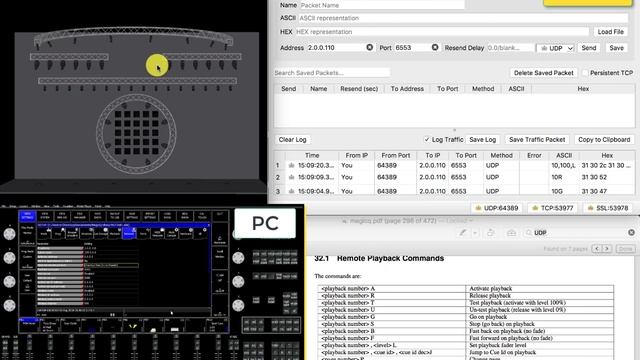Click Copy to Clipboard button
Viewport: 640px width, 360px height.
[604, 140]
